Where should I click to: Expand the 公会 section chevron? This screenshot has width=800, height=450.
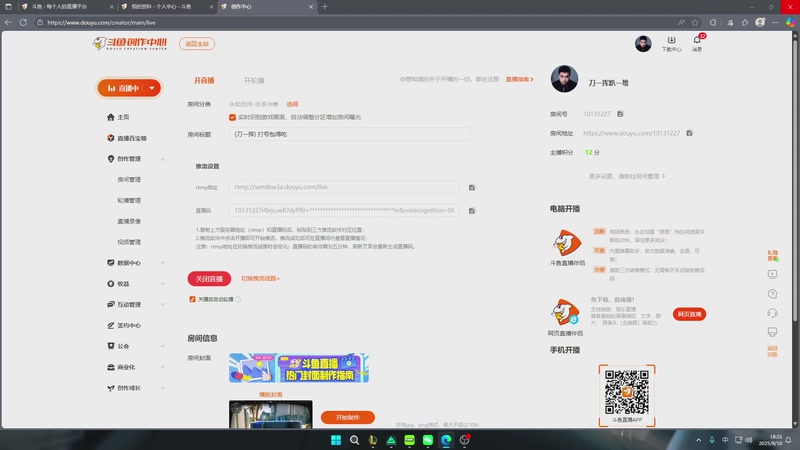pos(162,346)
